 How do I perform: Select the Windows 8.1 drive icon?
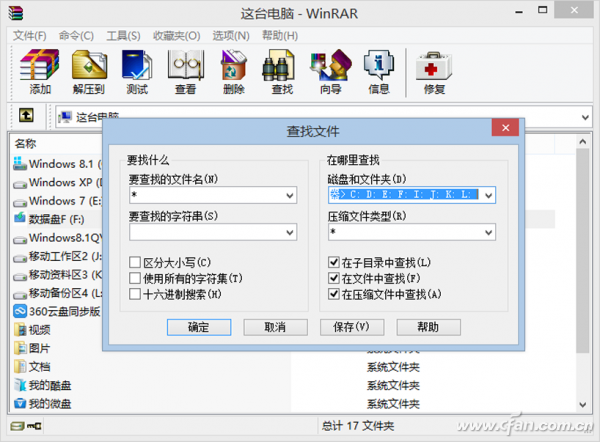pyautogui.click(x=20, y=163)
